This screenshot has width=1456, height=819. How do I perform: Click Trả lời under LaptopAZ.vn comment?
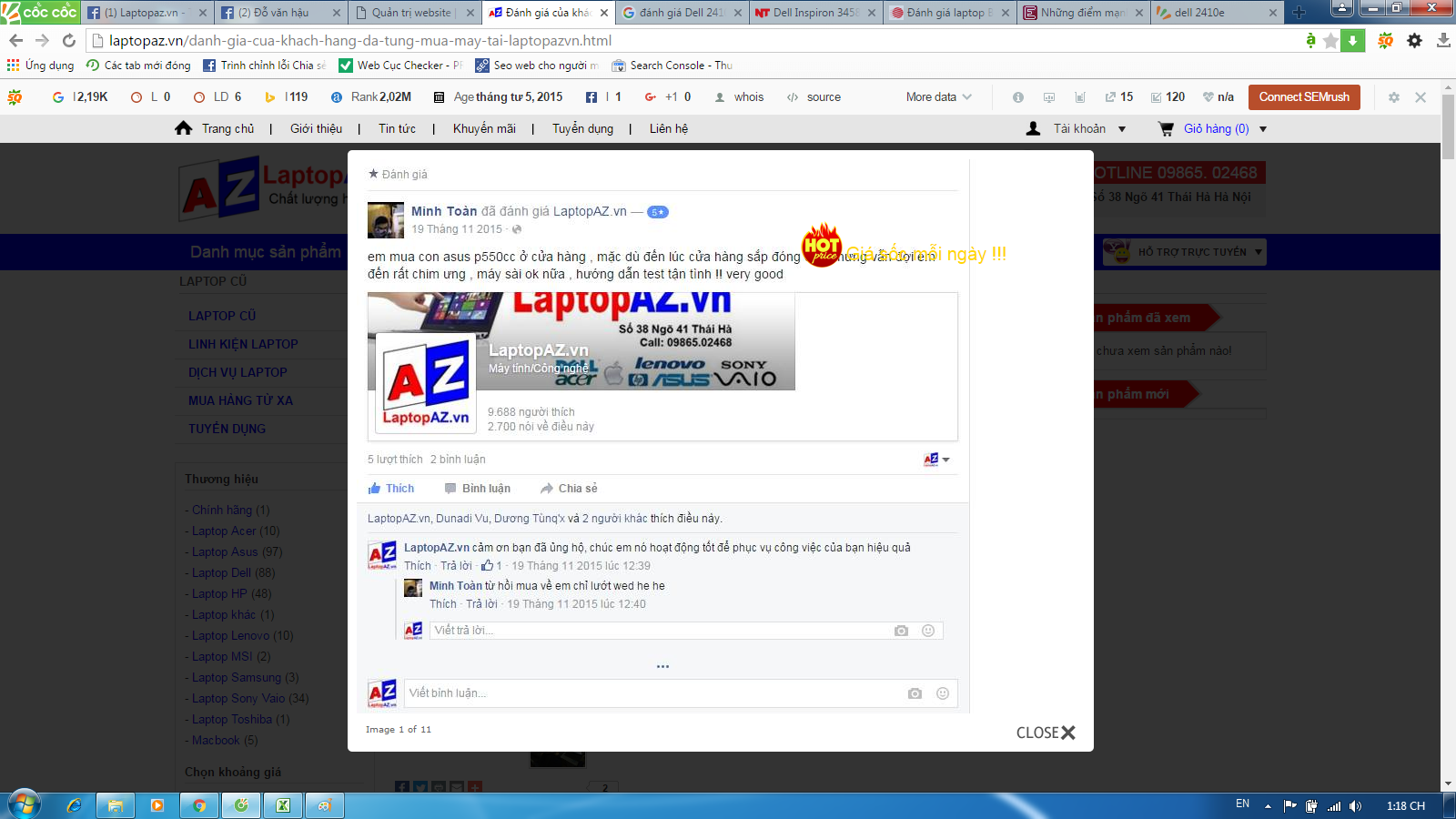tap(457, 566)
